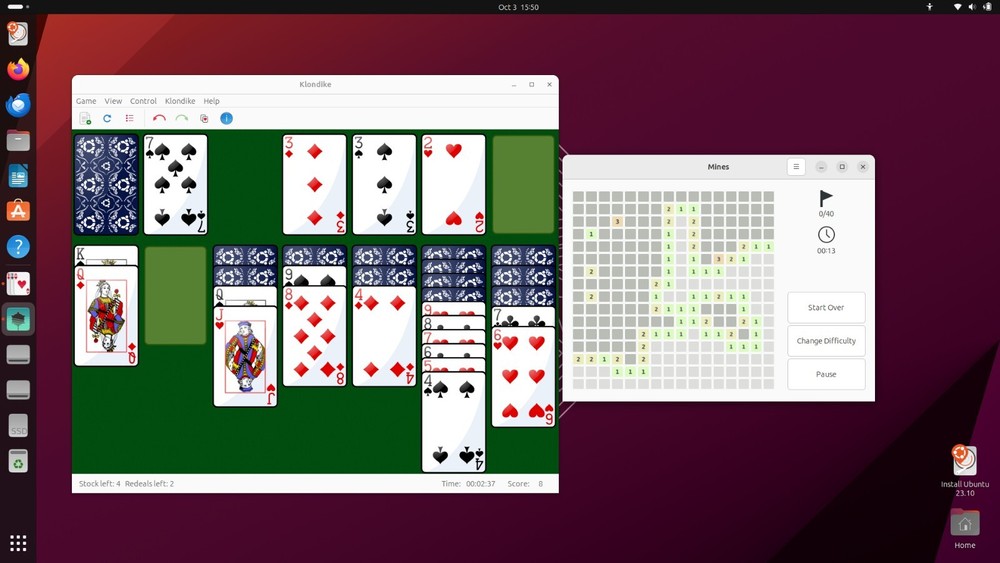The width and height of the screenshot is (1000, 563).
Task: Expand the Klondike menu
Action: [180, 101]
